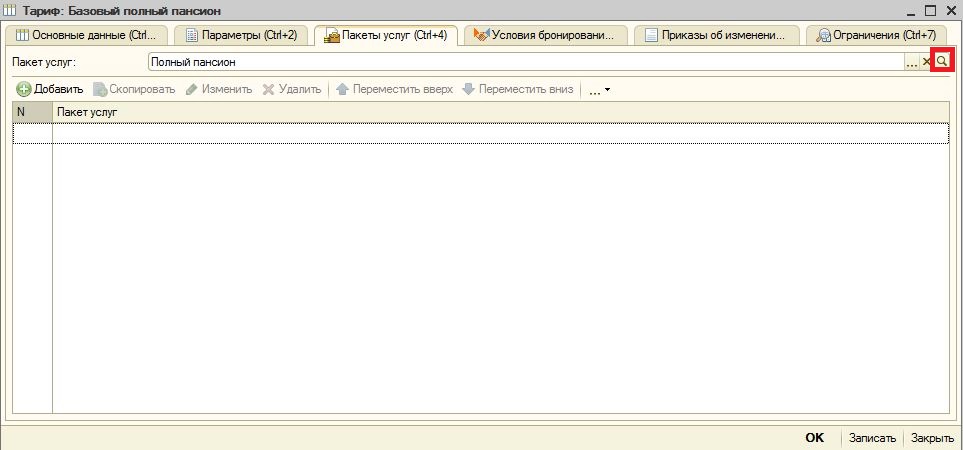
Task: Switch to Основные данные tab
Action: (x=89, y=36)
